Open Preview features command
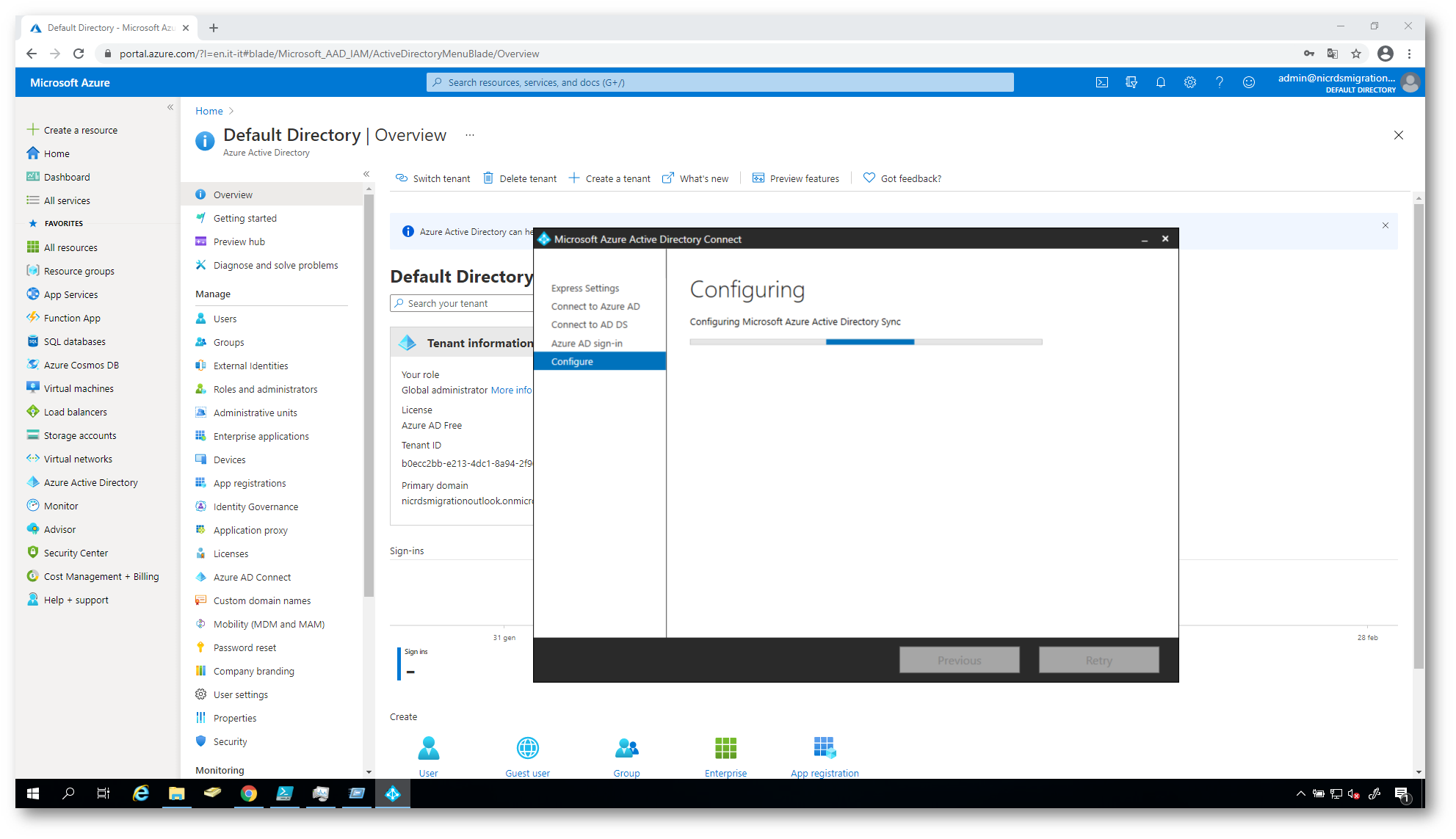Viewport: 1456px width, 839px height. pos(795,178)
